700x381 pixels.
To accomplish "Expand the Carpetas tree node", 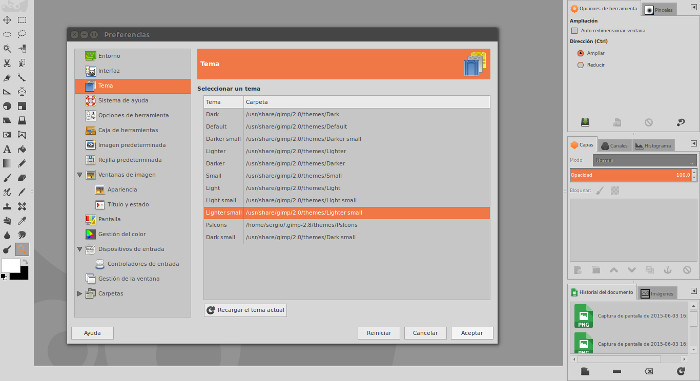I will click(x=80, y=293).
